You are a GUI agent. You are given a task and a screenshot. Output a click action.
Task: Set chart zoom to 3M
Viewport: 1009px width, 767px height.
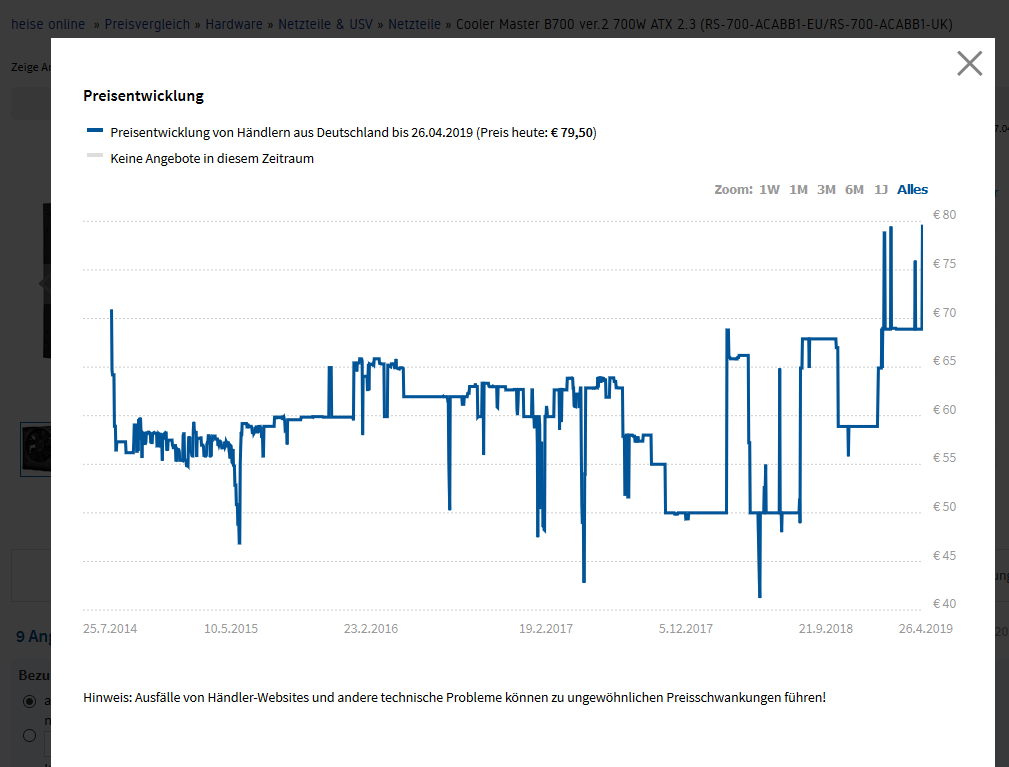(826, 190)
